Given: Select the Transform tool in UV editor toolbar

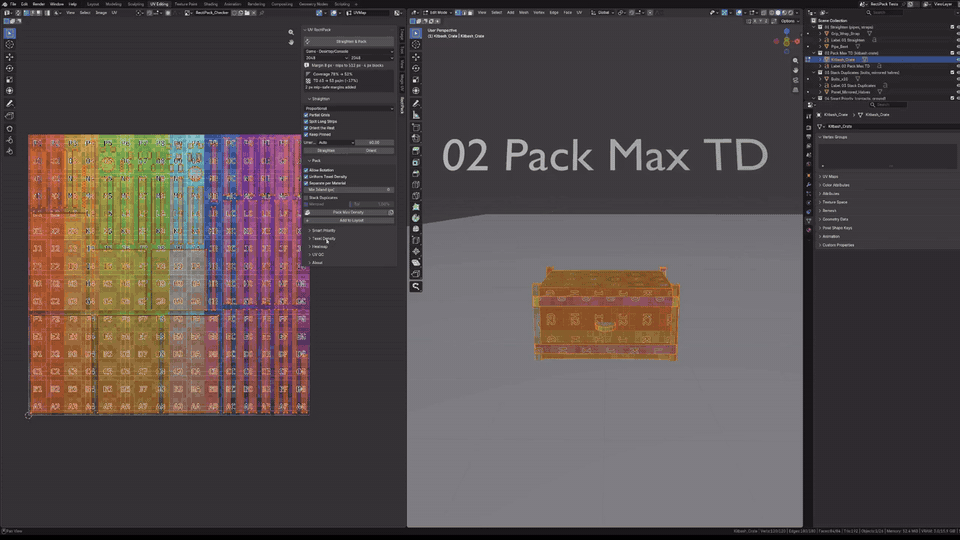Looking at the screenshot, I should click(x=9, y=91).
